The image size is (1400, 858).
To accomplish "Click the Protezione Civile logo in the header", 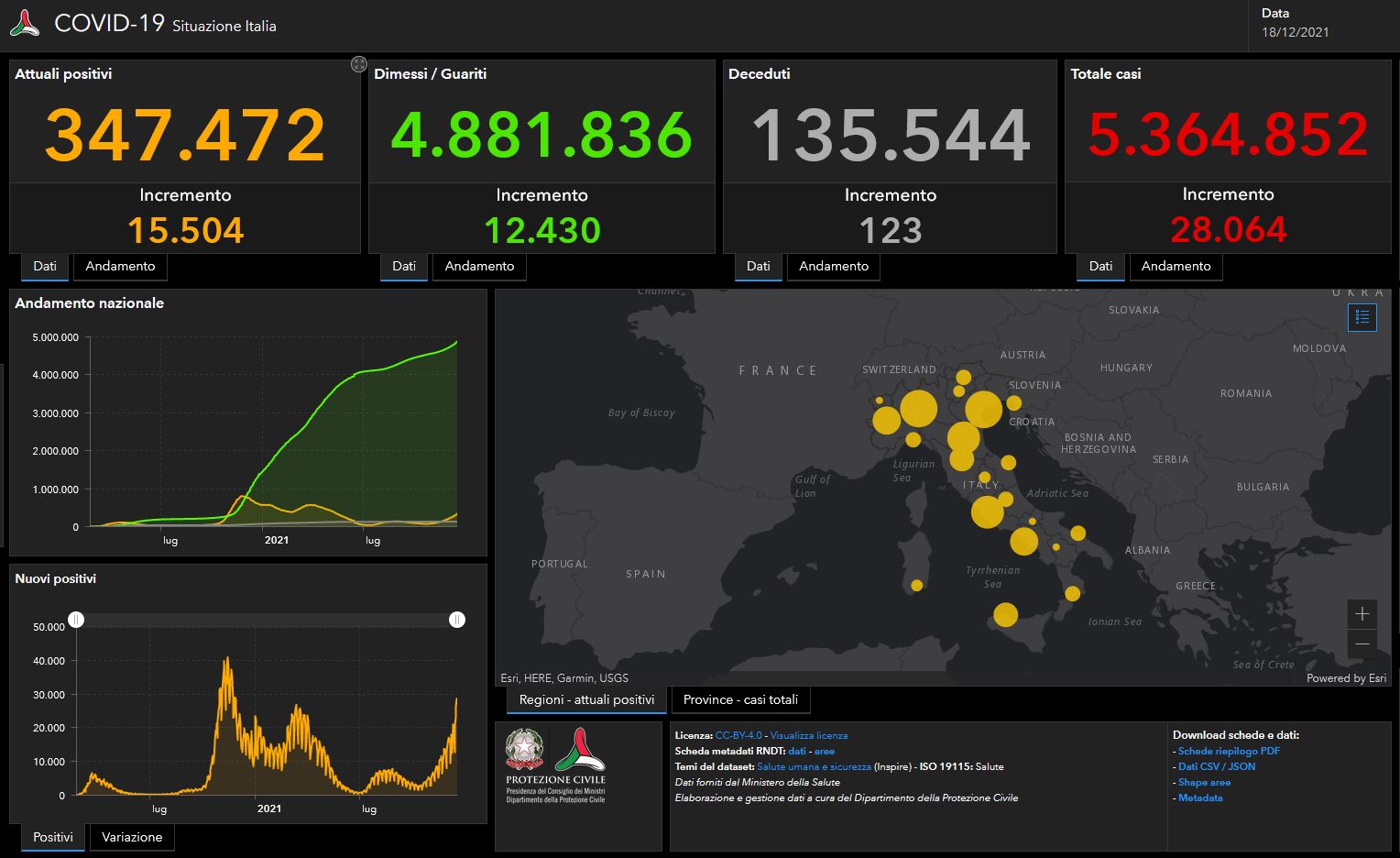I will (25, 24).
